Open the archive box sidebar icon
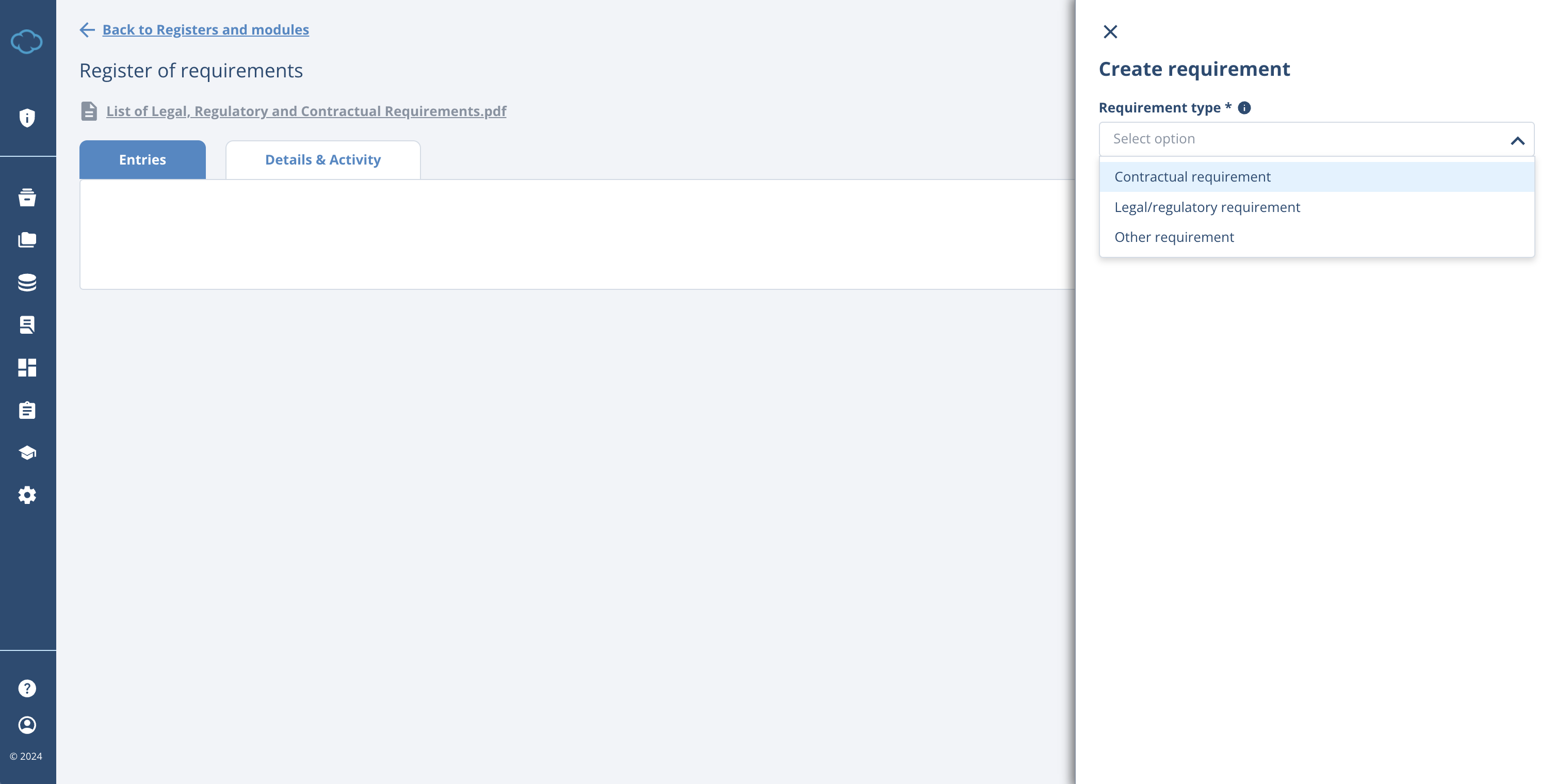 click(26, 198)
